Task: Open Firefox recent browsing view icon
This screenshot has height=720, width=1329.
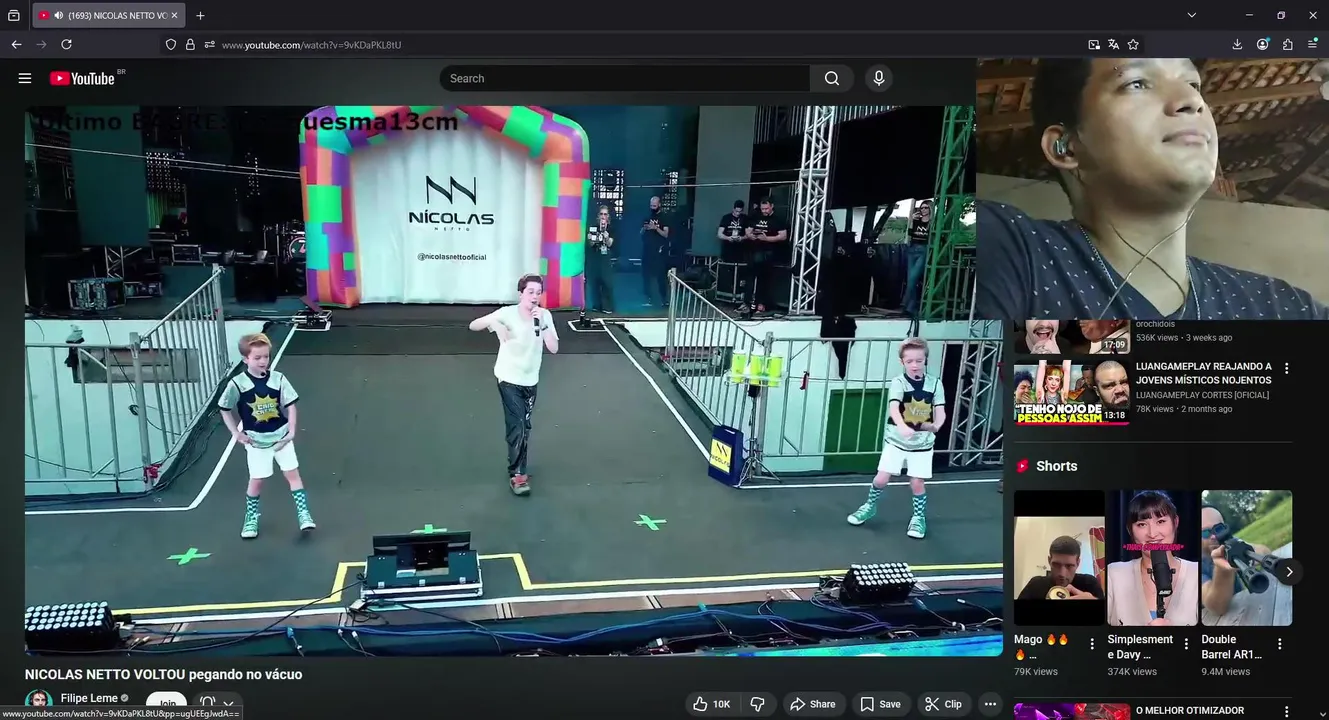Action: pyautogui.click(x=14, y=15)
